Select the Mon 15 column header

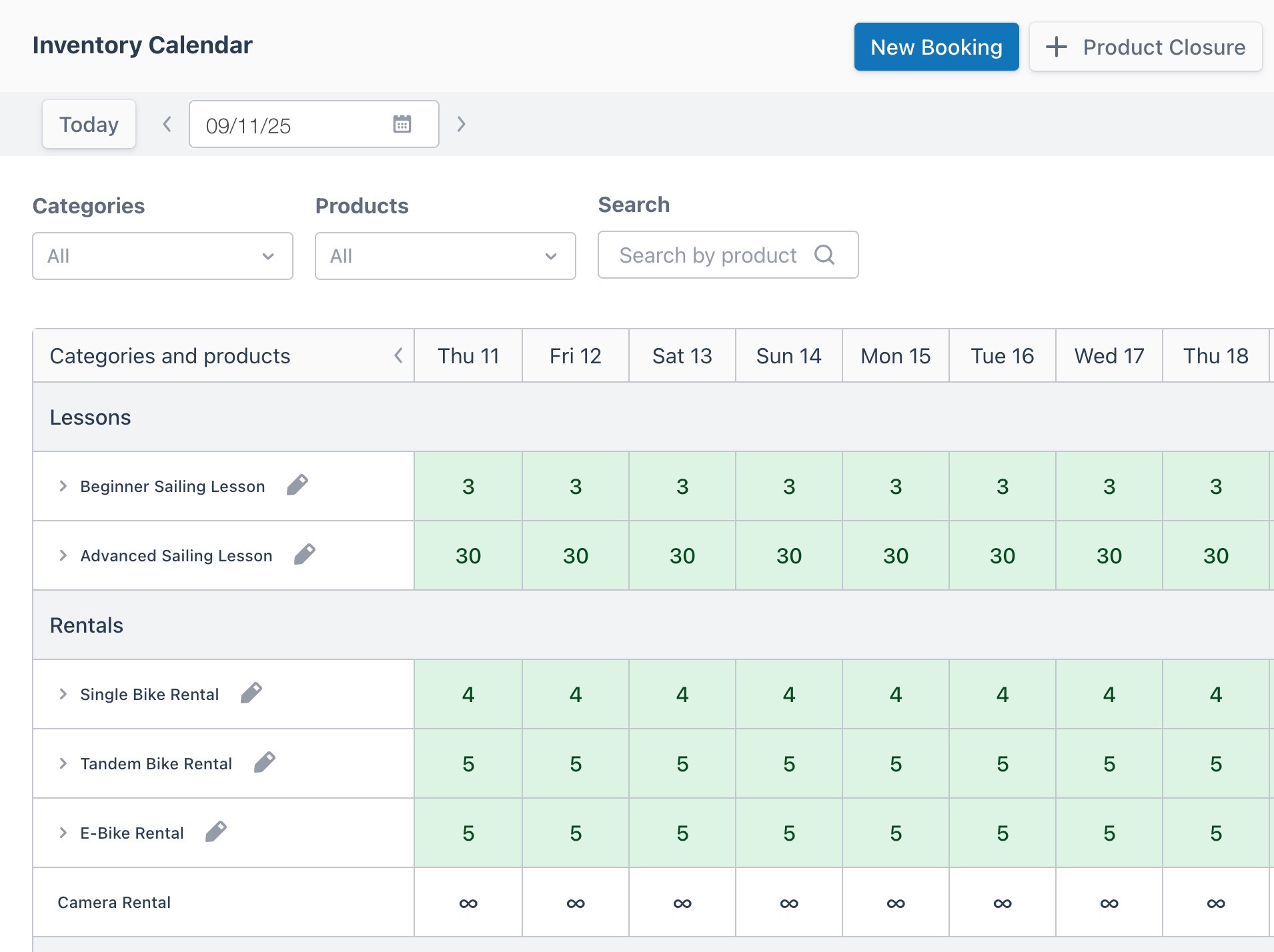click(896, 355)
